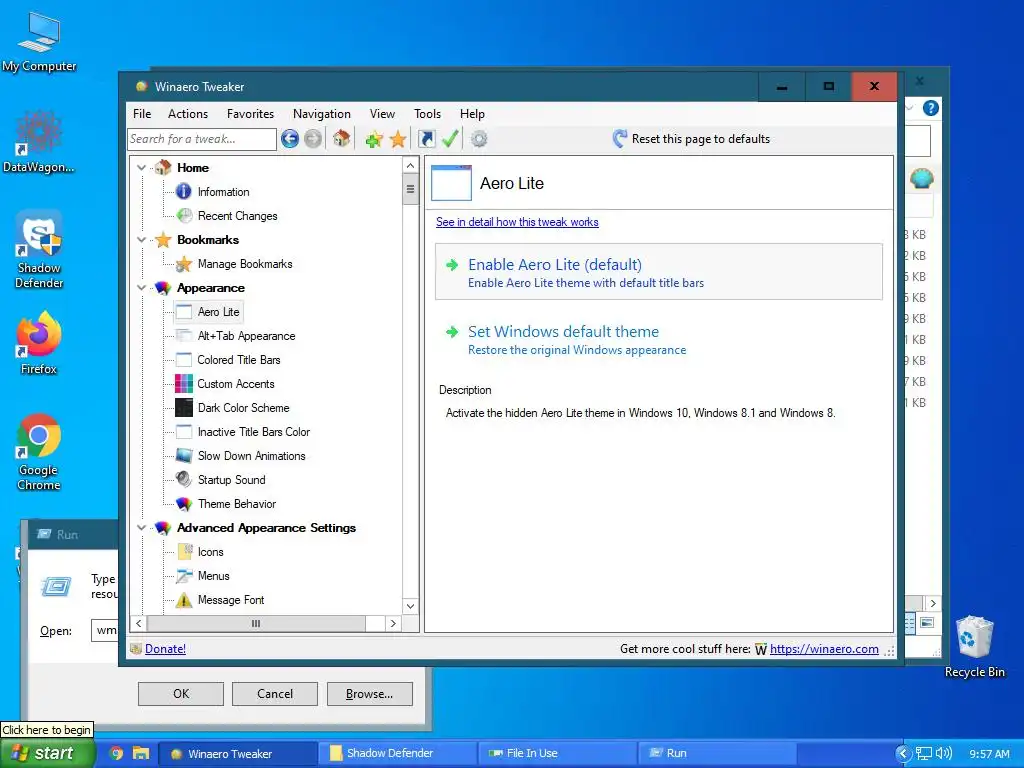The width and height of the screenshot is (1024, 768).
Task: Launch Google Chrome from the desktop
Action: [x=39, y=452]
